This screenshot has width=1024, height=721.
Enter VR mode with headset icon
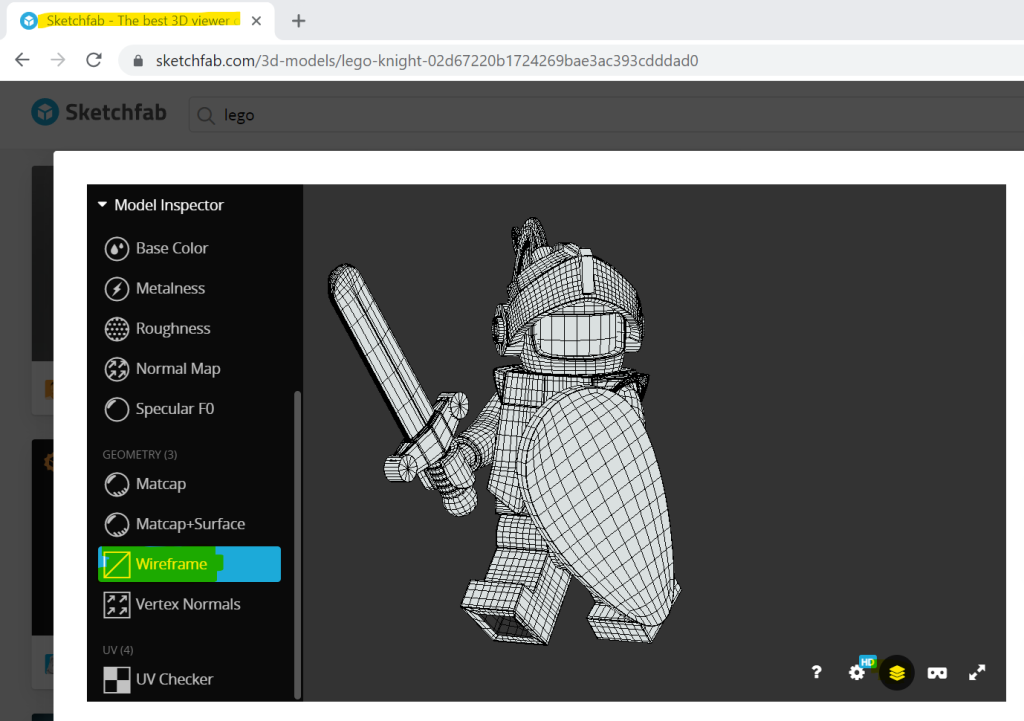click(937, 673)
